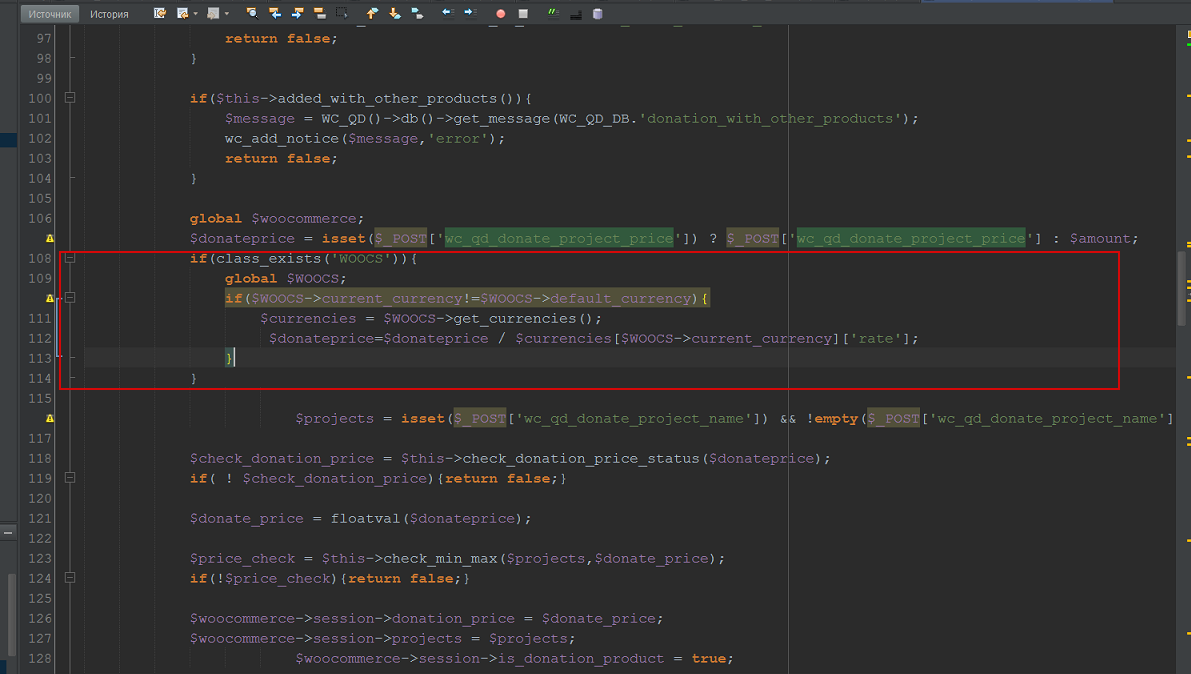
Task: Click line number 121 in gutter
Action: point(39,518)
